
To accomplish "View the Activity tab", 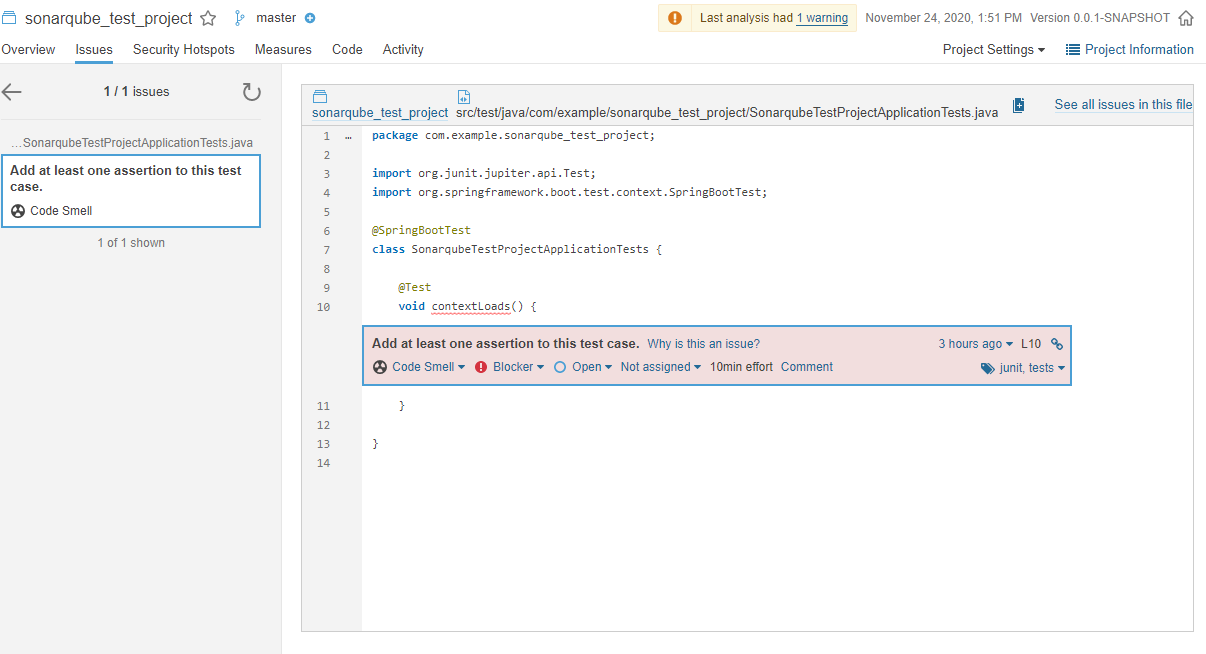I will coord(403,49).
